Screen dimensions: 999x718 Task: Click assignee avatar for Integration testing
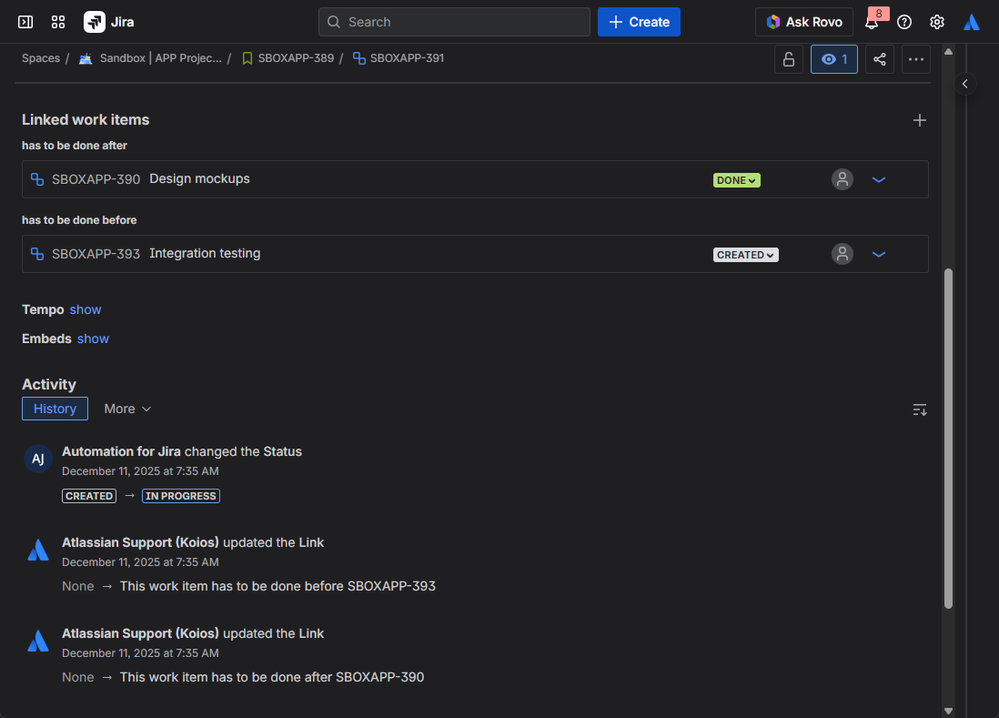(842, 254)
